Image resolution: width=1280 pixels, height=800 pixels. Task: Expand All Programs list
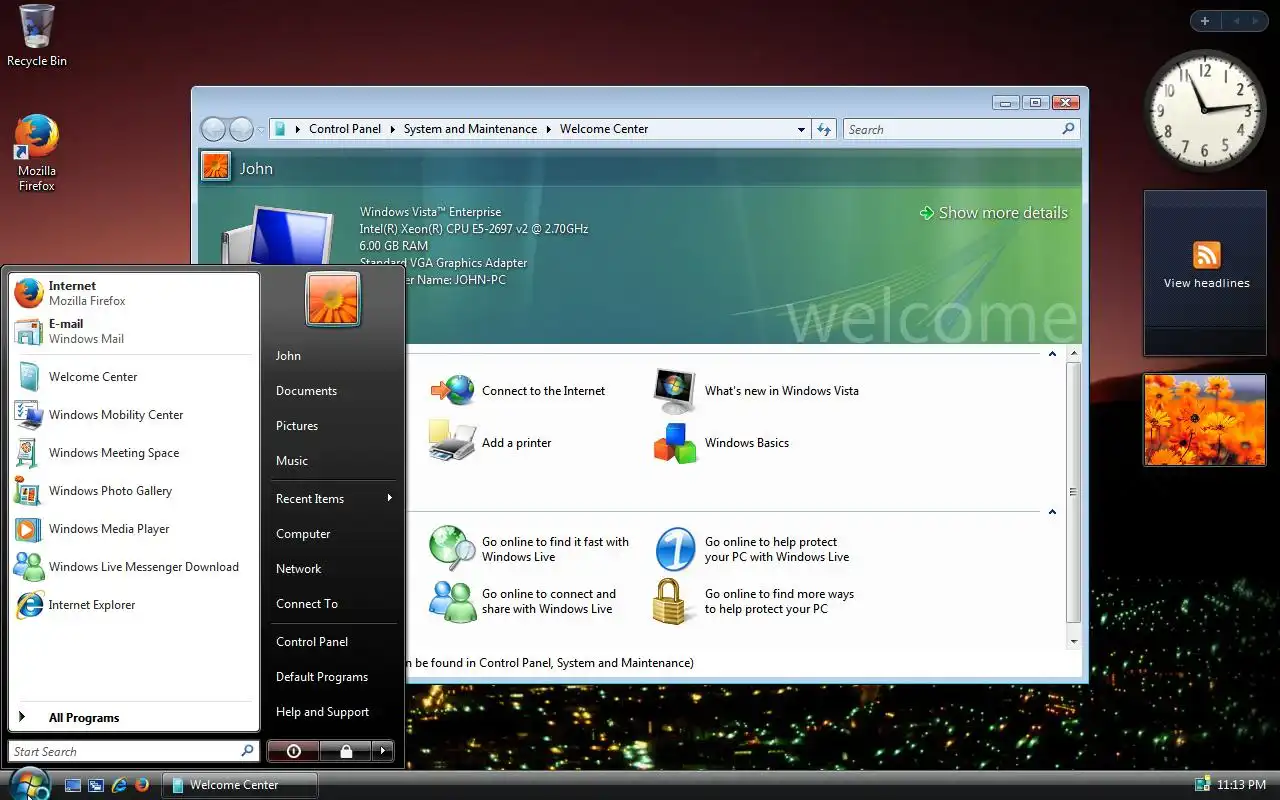coord(133,717)
